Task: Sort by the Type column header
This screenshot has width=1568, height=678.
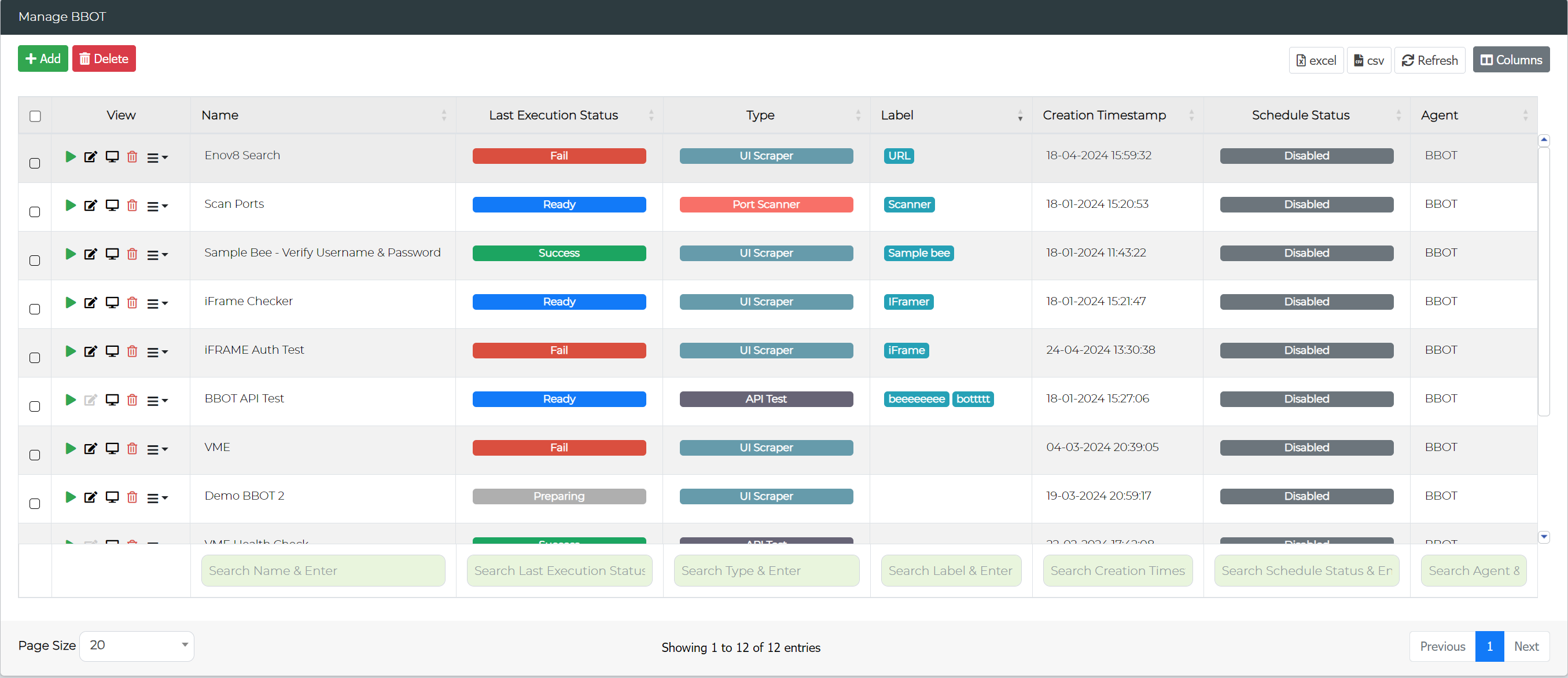Action: (x=766, y=115)
